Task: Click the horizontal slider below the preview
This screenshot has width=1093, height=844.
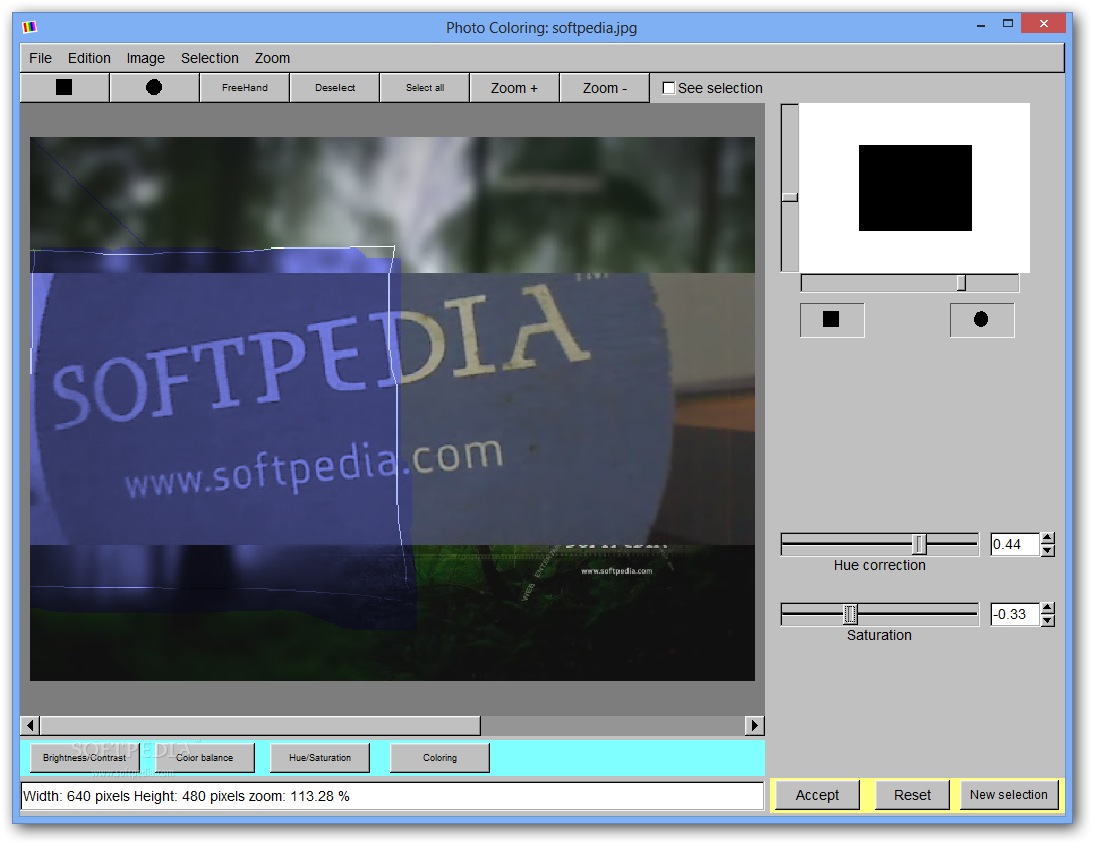Action: 910,283
